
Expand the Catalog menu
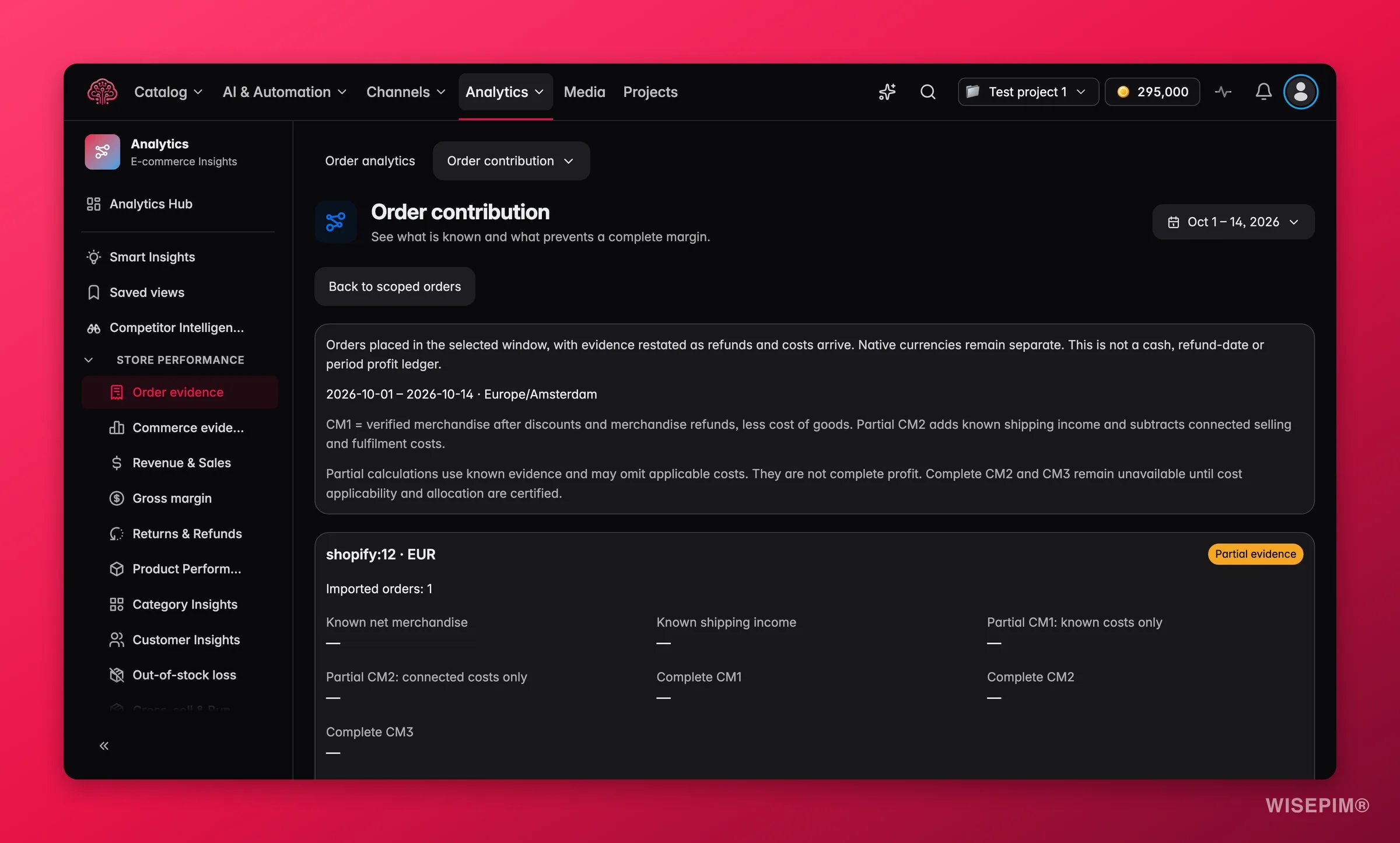click(168, 92)
